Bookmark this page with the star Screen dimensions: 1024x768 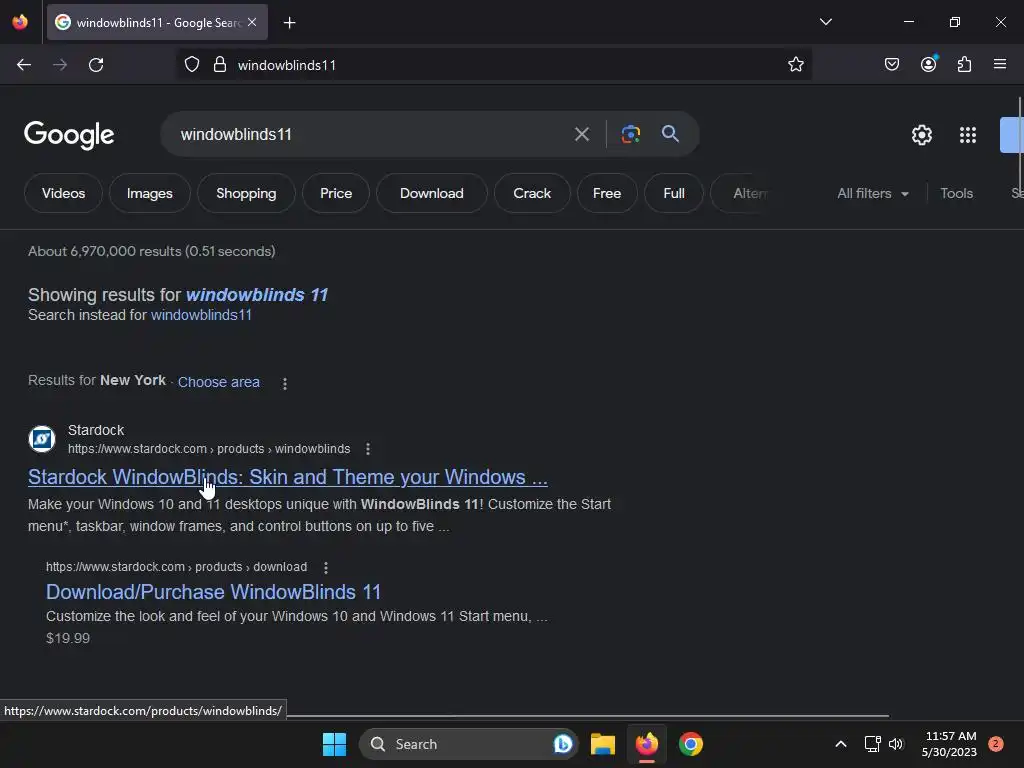point(795,65)
